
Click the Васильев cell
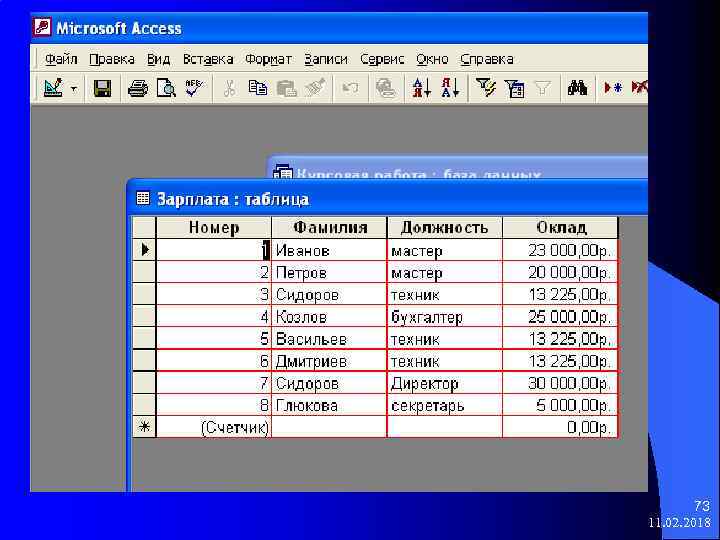coord(329,339)
